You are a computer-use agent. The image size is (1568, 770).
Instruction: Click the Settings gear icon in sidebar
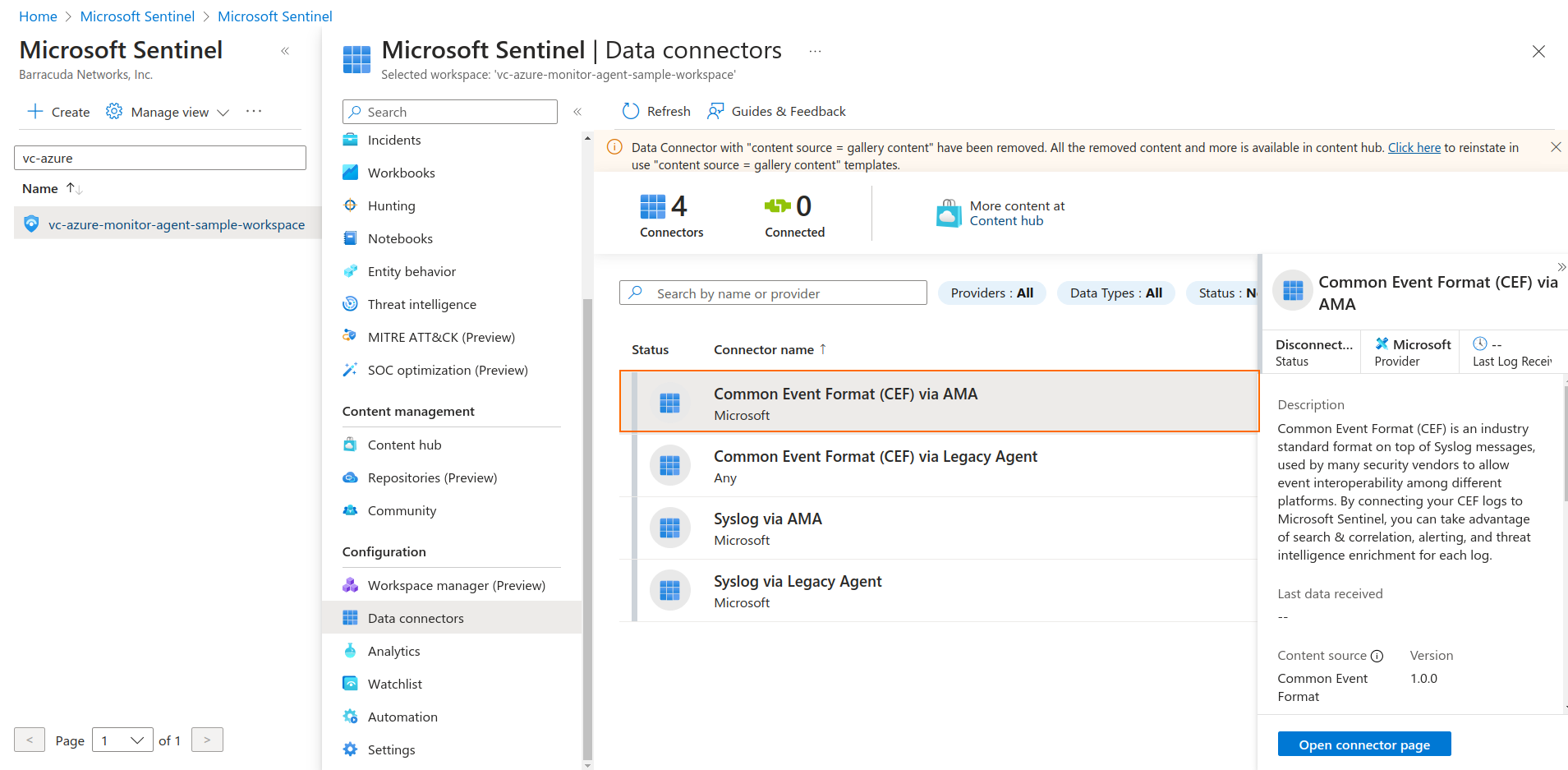350,749
